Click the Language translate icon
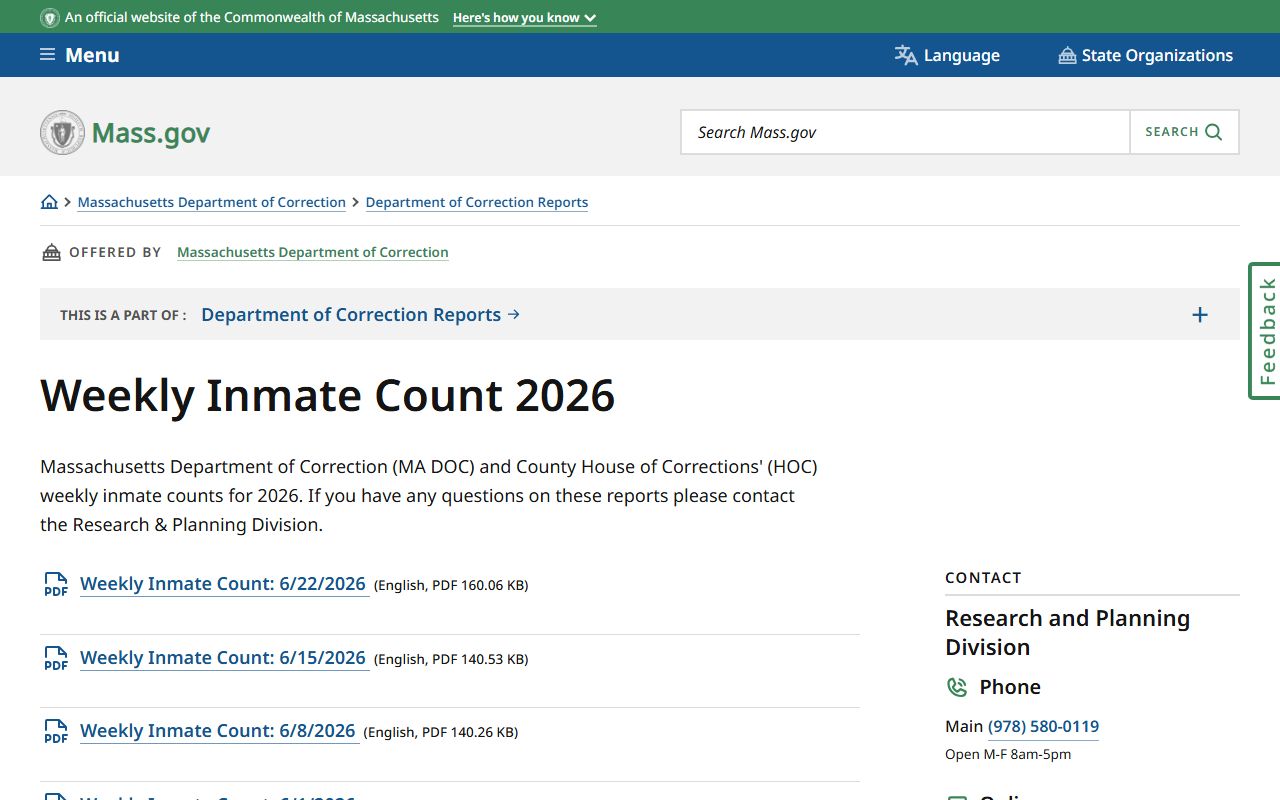This screenshot has height=800, width=1280. 906,55
